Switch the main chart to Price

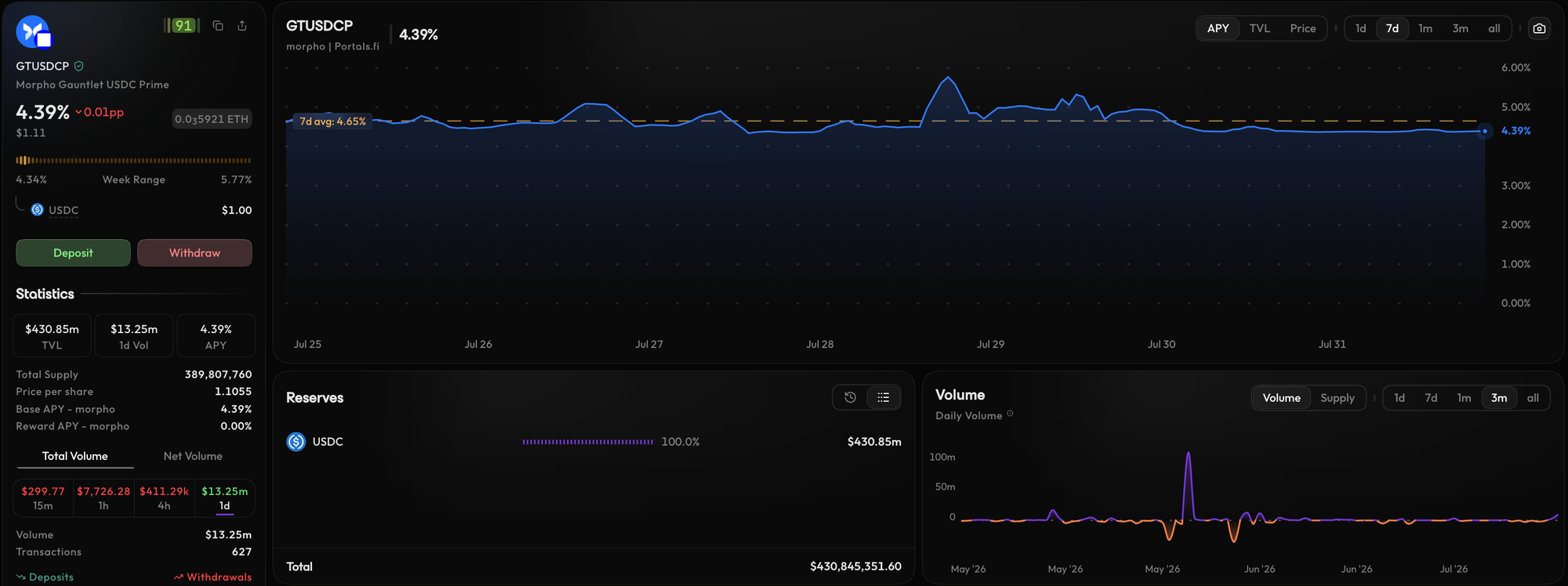[1302, 28]
